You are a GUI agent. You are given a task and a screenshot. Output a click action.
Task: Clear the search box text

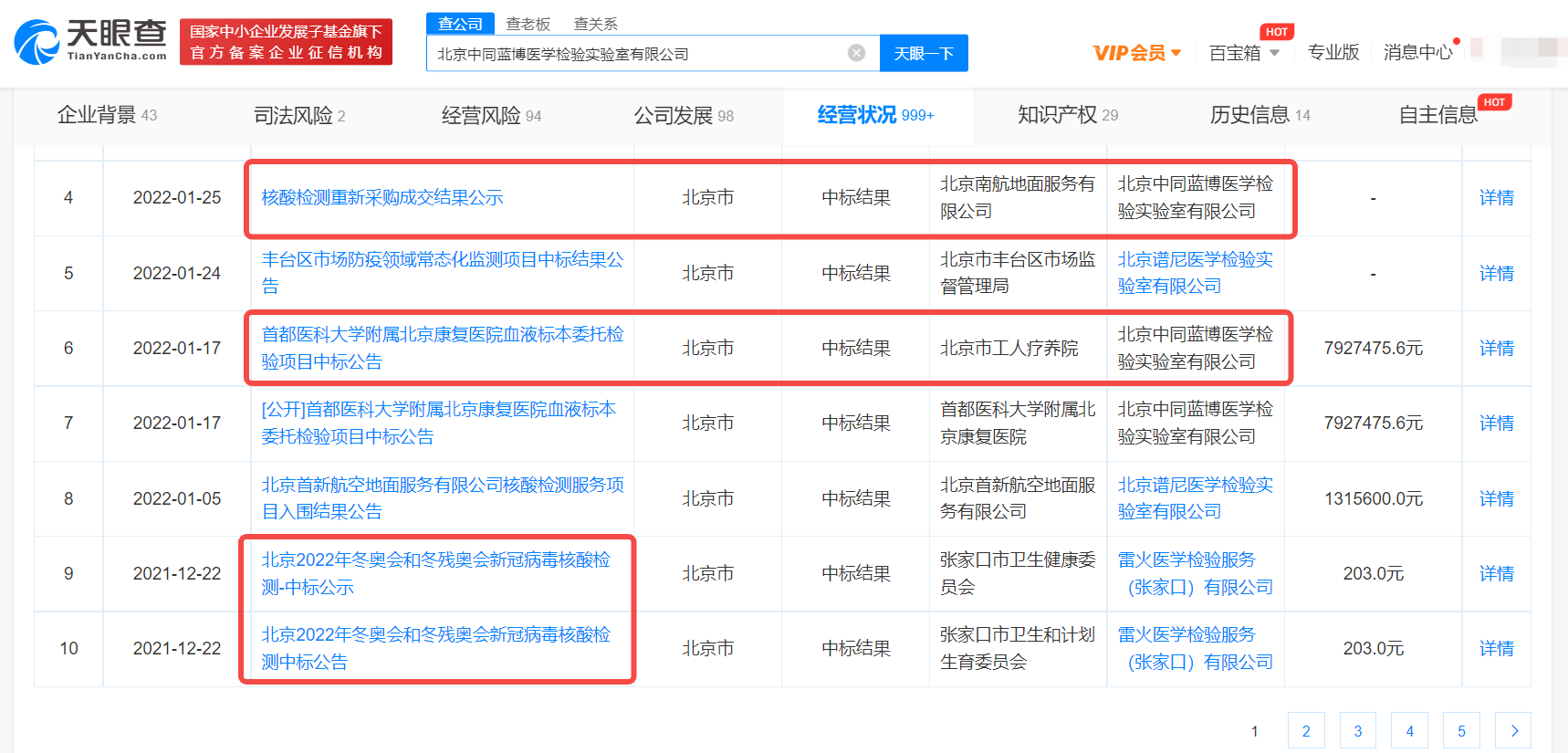click(856, 53)
